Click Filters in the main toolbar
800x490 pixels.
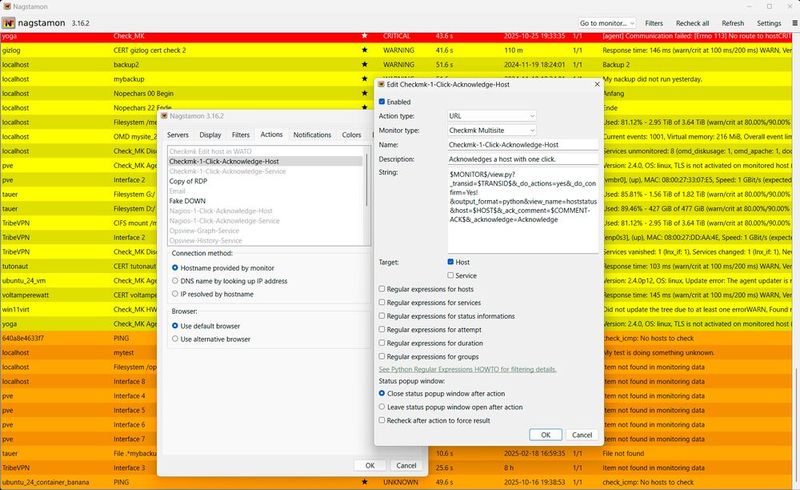click(x=654, y=23)
